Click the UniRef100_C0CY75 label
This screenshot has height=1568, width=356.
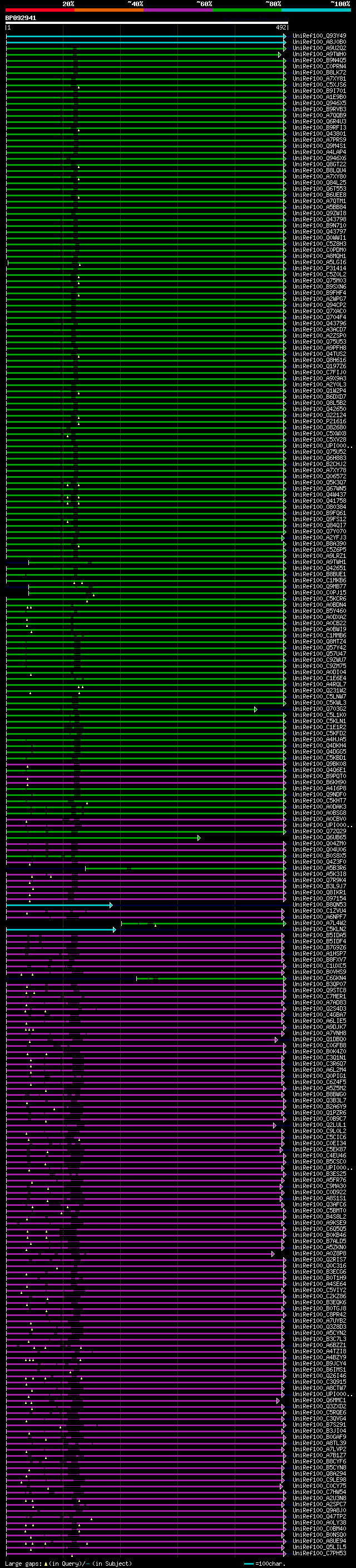click(x=319, y=1485)
